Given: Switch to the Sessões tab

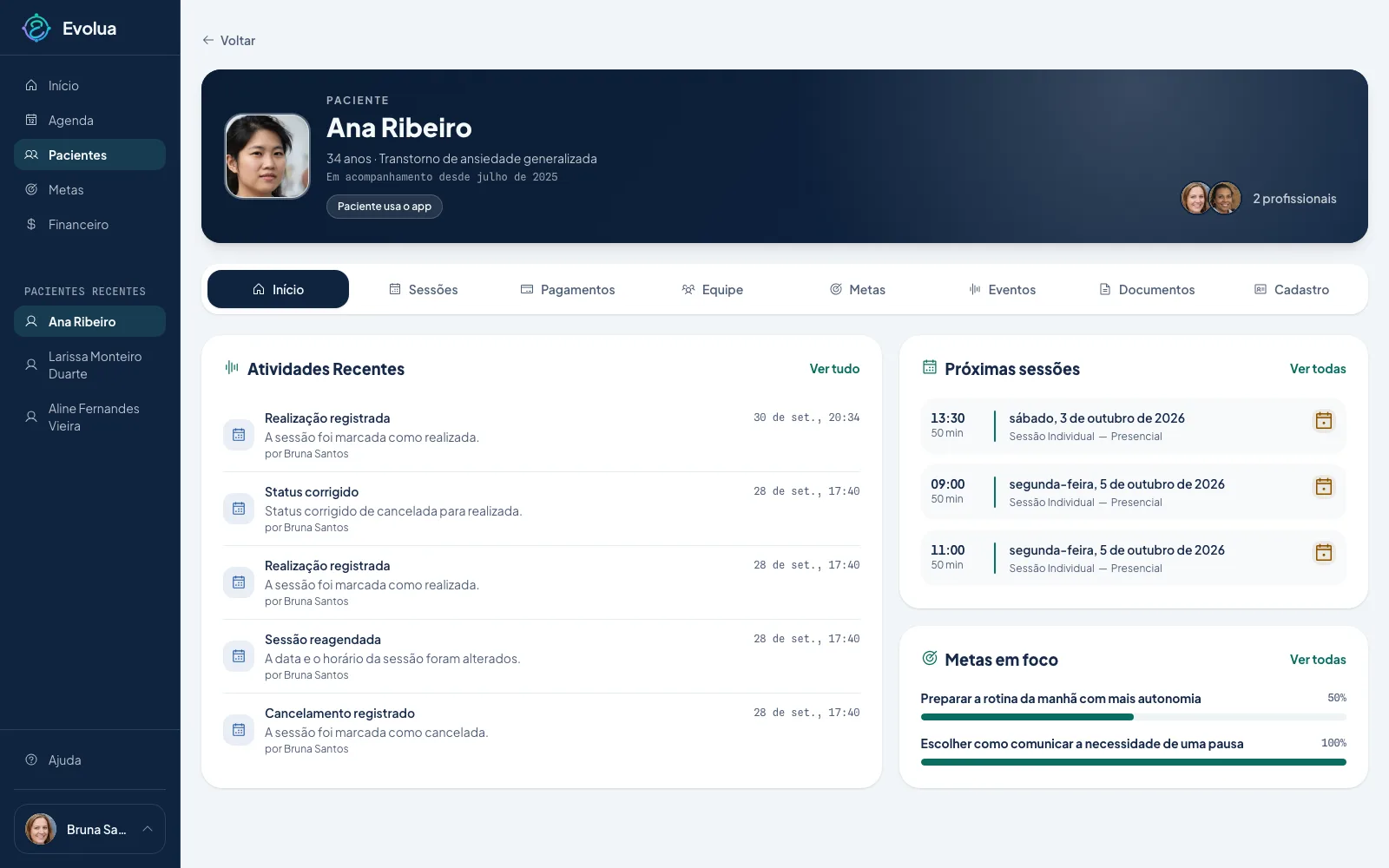Looking at the screenshot, I should pyautogui.click(x=423, y=289).
